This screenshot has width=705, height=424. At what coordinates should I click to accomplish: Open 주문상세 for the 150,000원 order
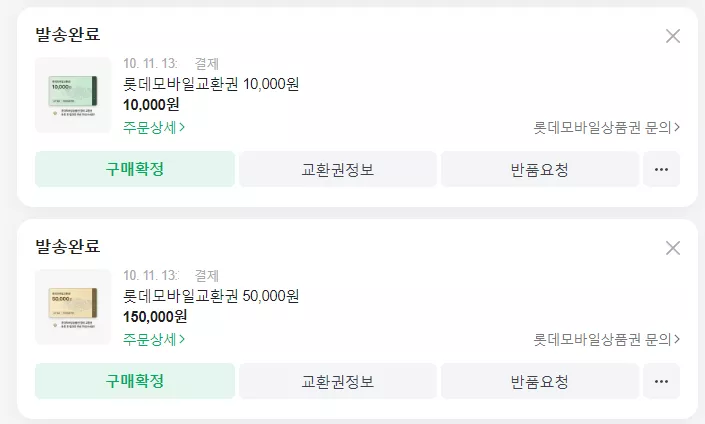pos(154,339)
